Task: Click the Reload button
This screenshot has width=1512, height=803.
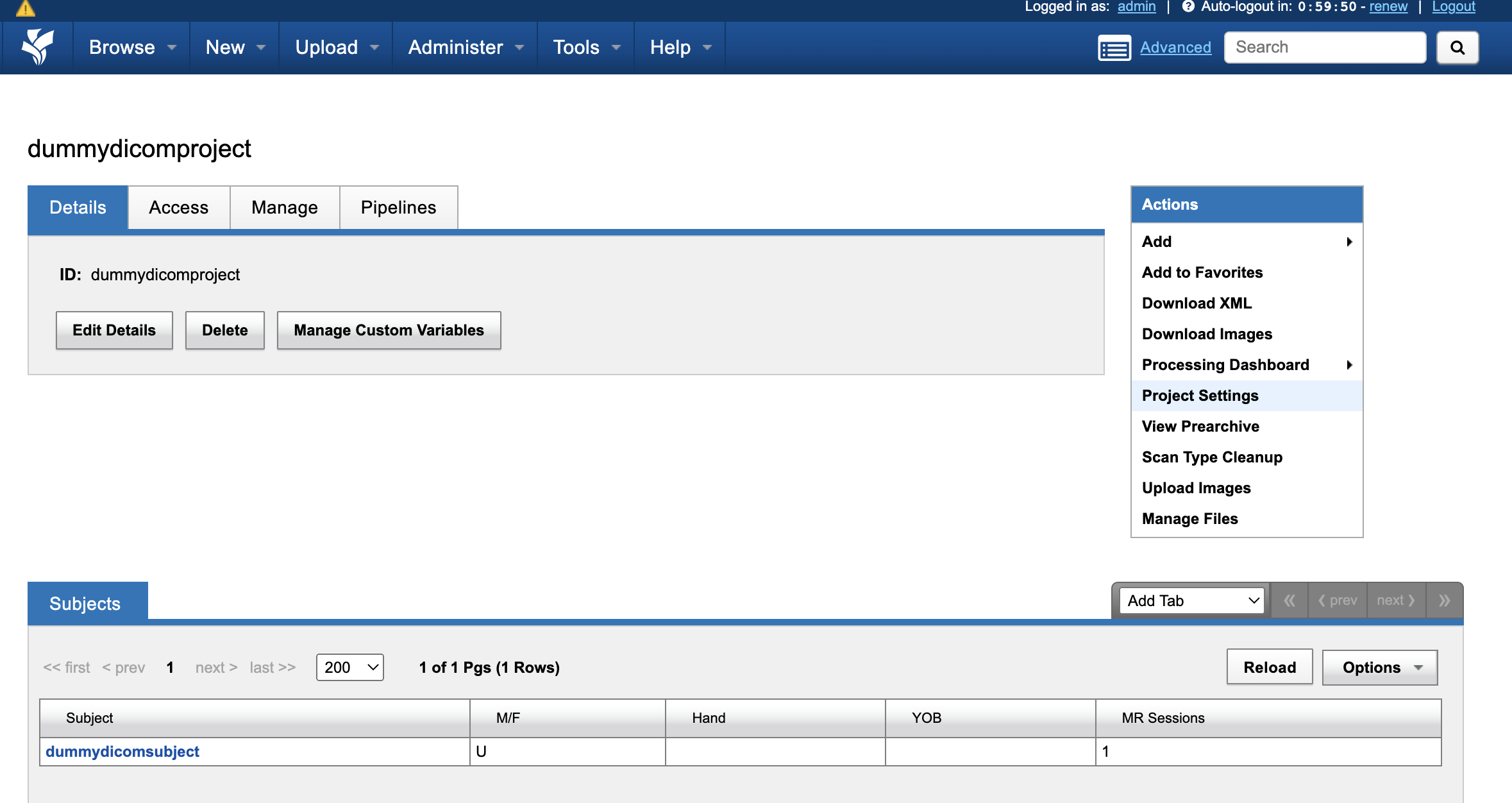Action: coord(1270,668)
